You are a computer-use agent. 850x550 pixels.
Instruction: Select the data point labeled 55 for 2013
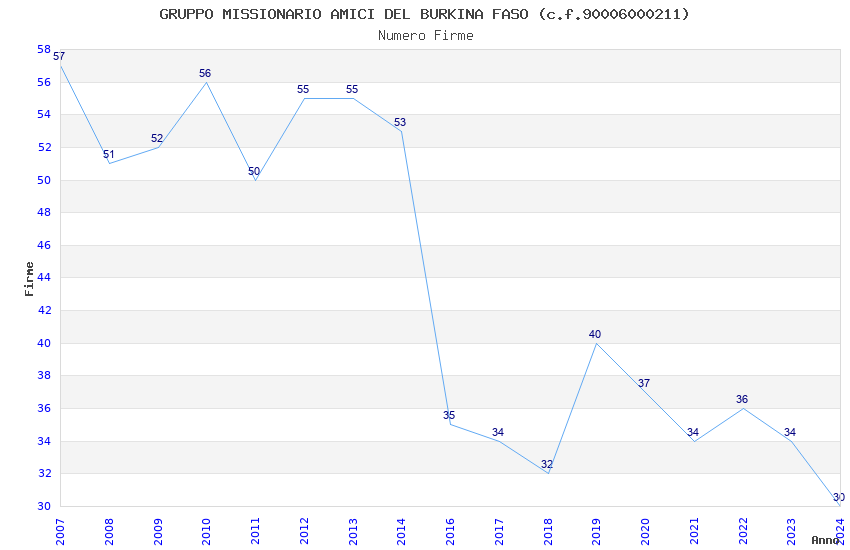click(352, 90)
